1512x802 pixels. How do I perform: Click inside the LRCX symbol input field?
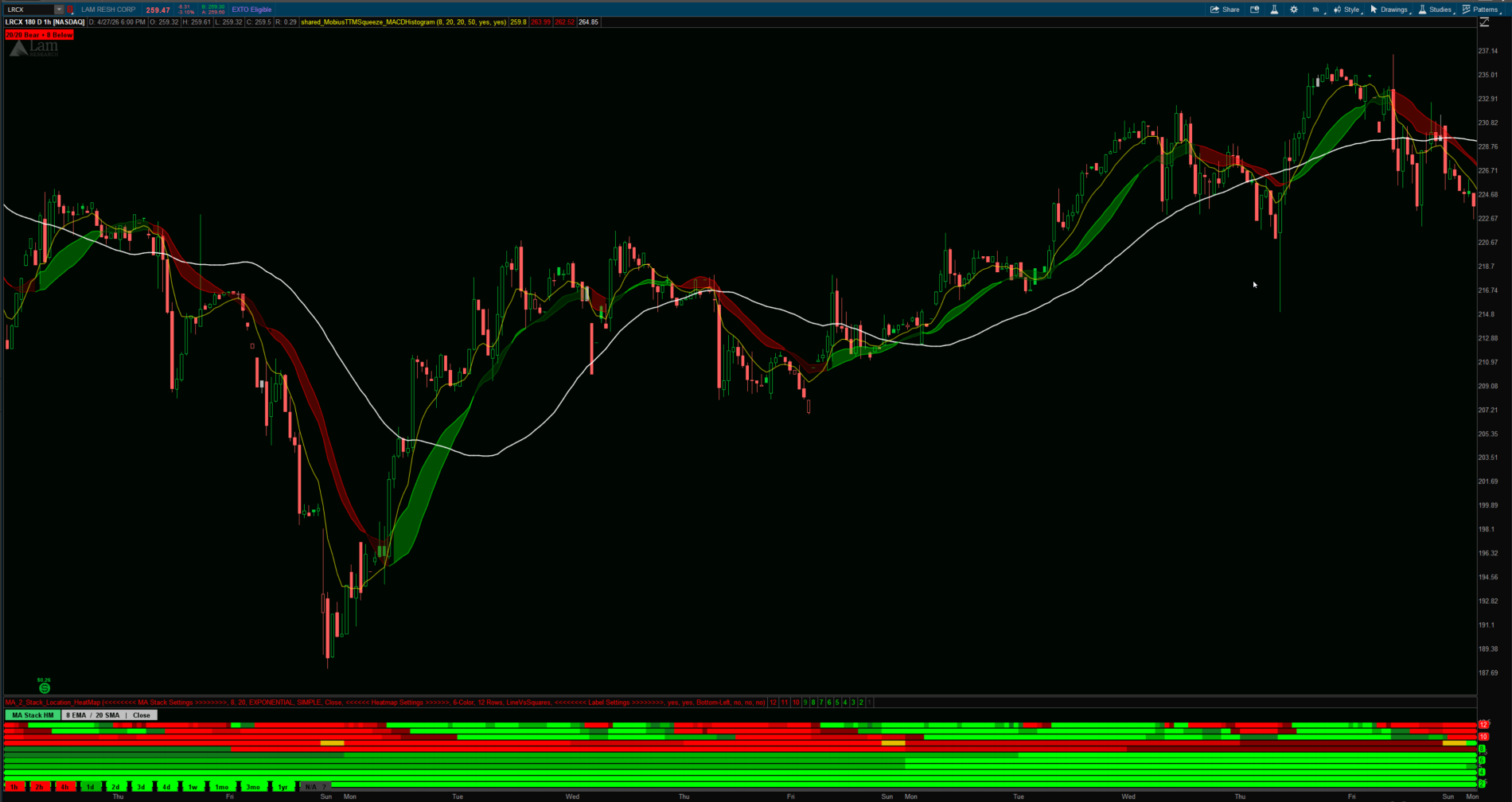(x=28, y=9)
